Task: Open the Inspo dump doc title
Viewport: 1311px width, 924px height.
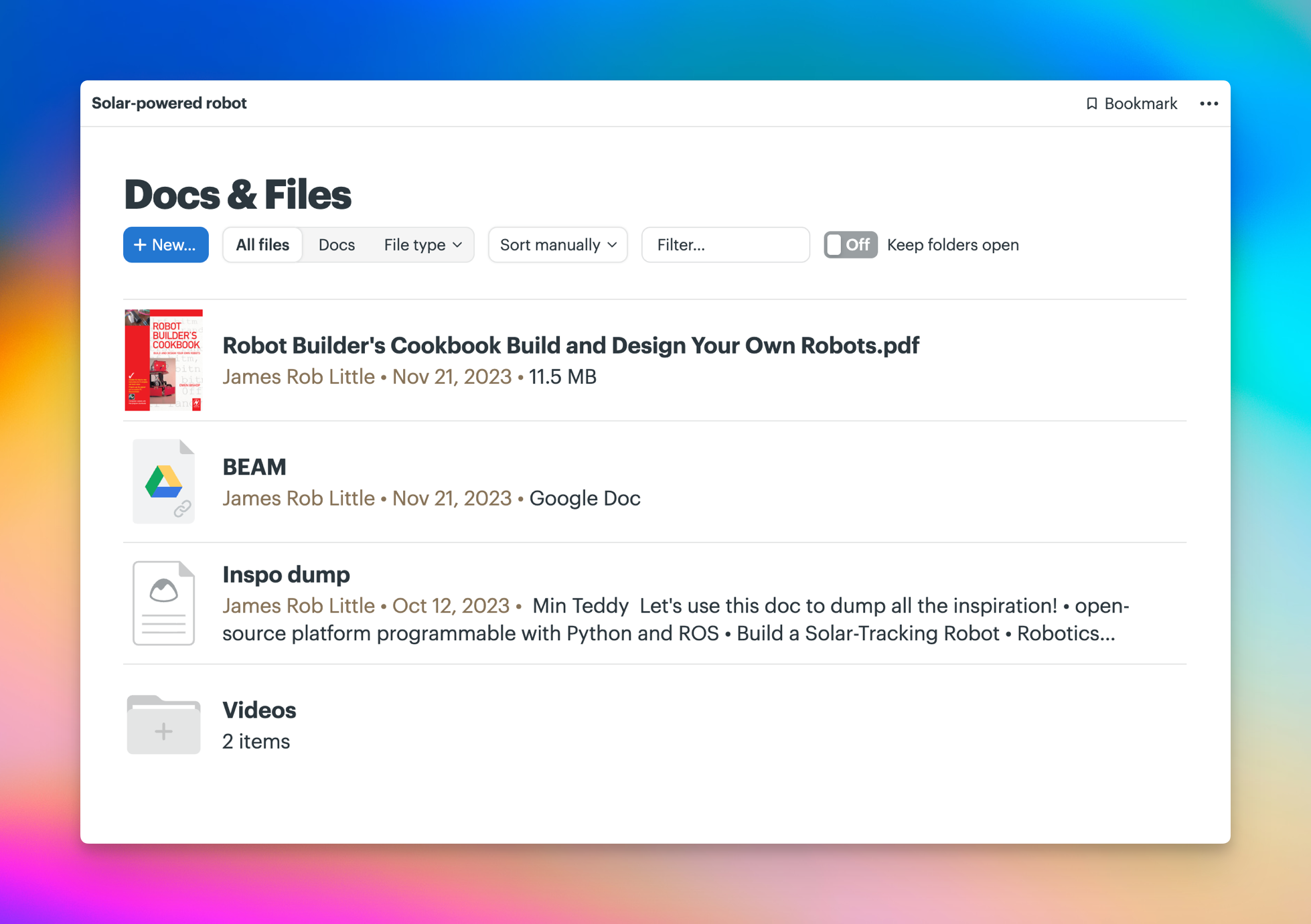Action: click(x=286, y=574)
